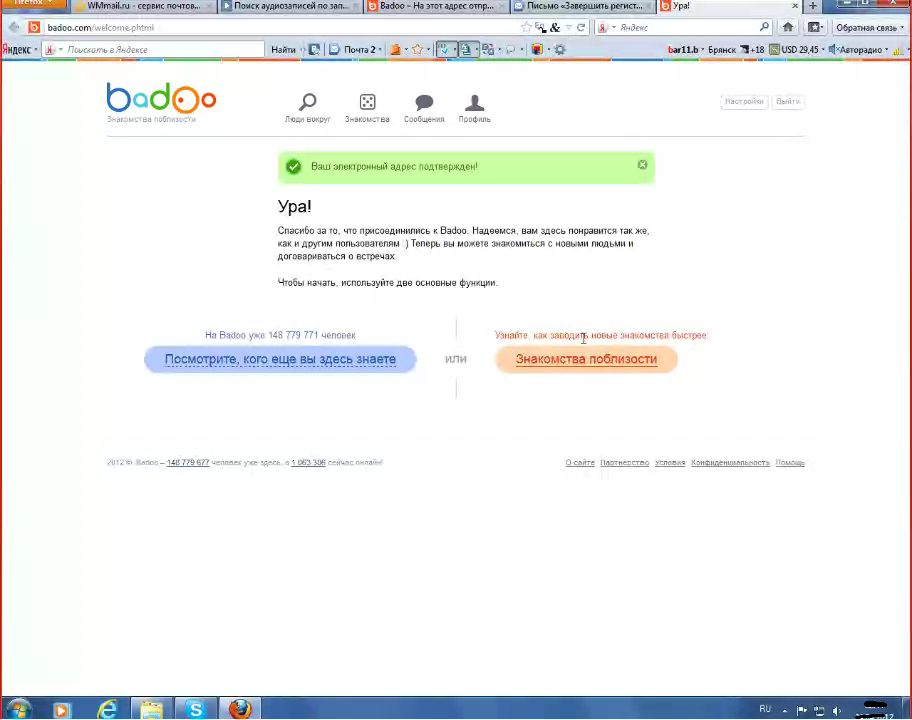Image resolution: width=912 pixels, height=720 pixels.
Task: Click Авторадио radio widget
Action: [855, 49]
